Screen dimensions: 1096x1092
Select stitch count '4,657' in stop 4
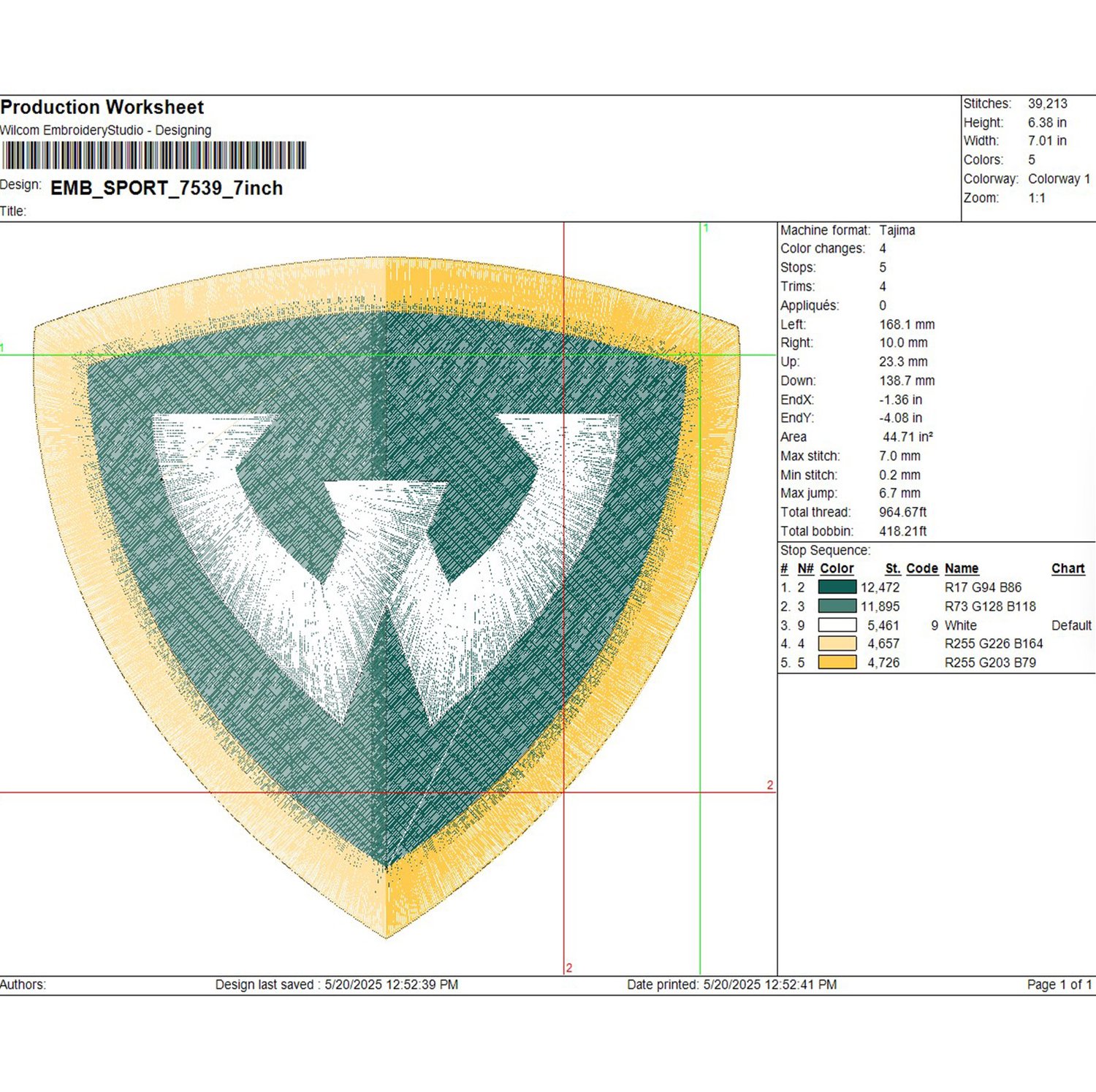click(883, 644)
